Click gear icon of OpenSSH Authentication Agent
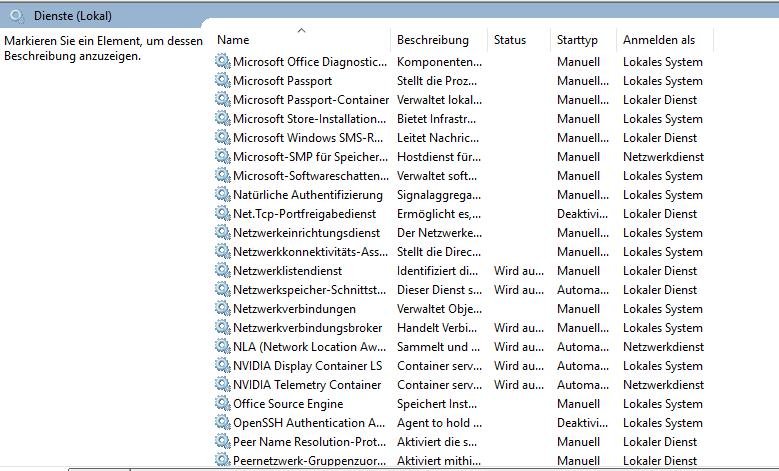 pos(223,423)
